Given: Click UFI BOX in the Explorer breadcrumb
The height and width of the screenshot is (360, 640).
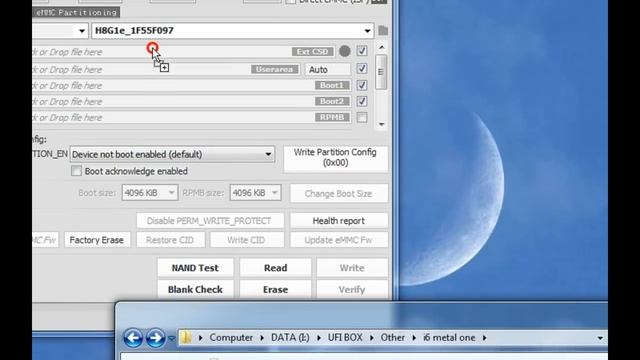Looking at the screenshot, I should click(x=345, y=338).
